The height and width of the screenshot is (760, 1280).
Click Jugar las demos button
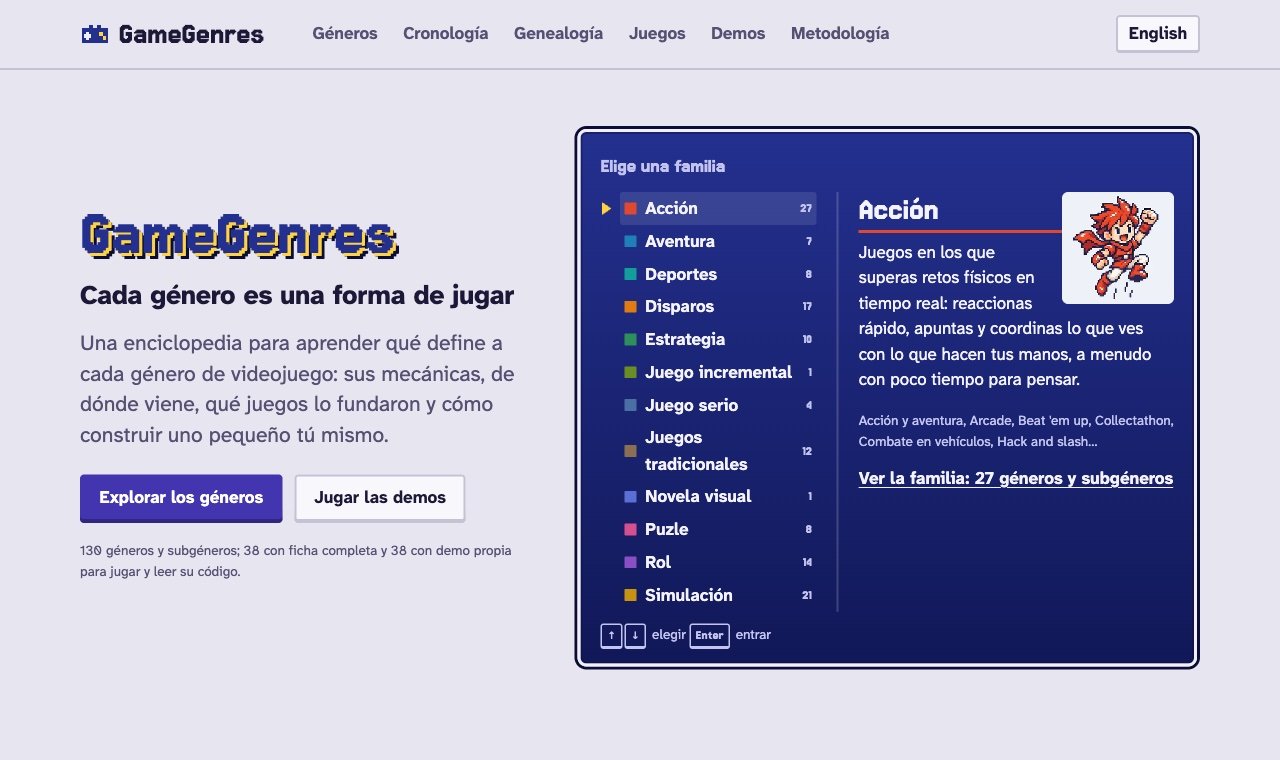(x=380, y=497)
